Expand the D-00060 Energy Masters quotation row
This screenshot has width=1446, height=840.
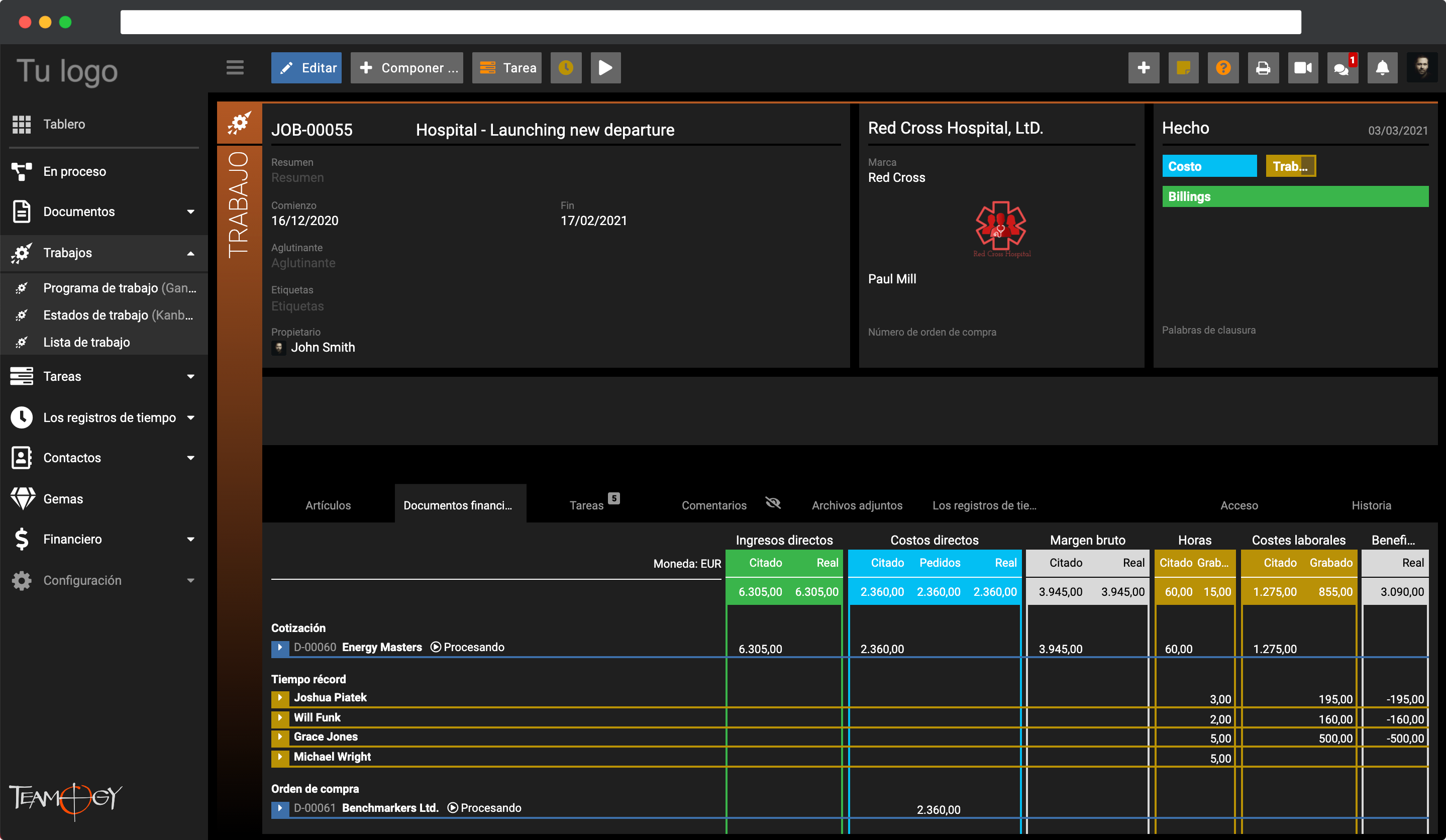click(279, 647)
